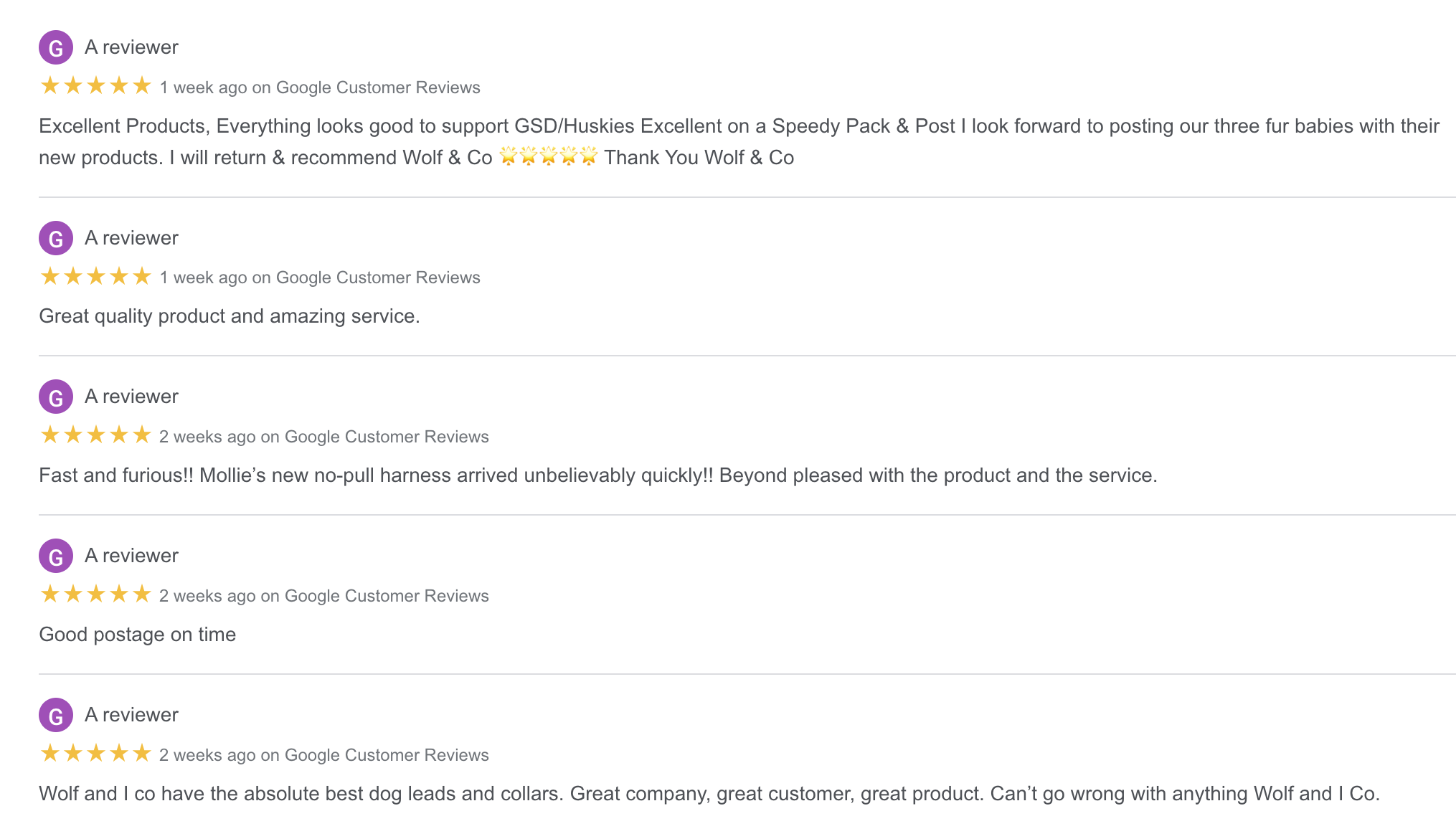Click the star rating above 'Great quality product'

[x=95, y=276]
